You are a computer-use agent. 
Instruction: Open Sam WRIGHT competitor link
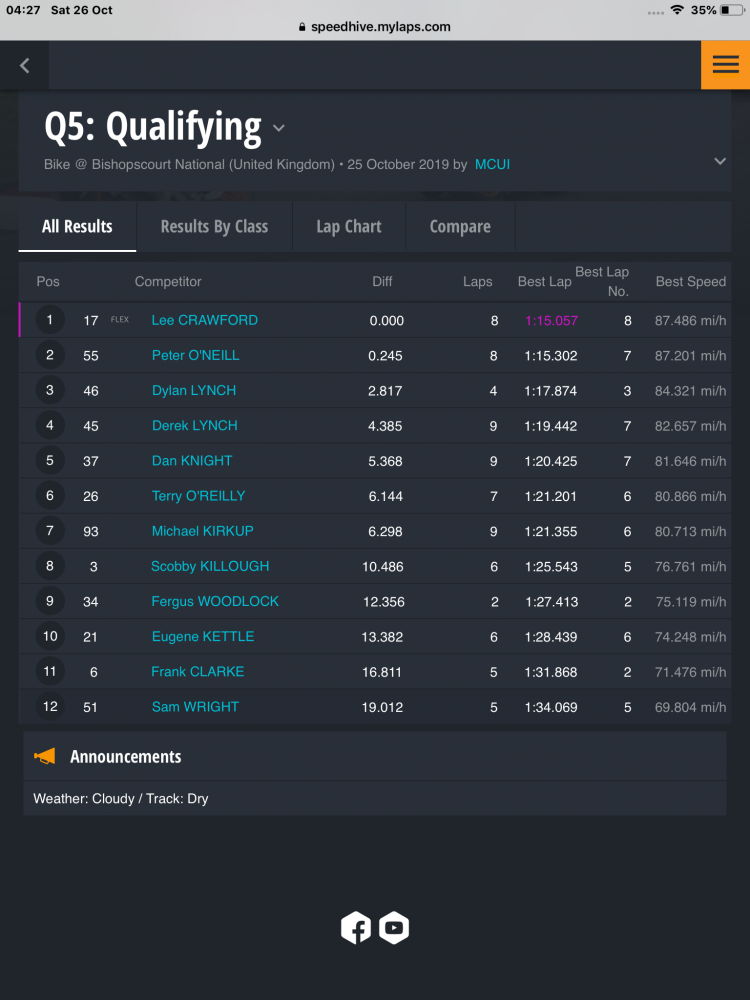[195, 707]
